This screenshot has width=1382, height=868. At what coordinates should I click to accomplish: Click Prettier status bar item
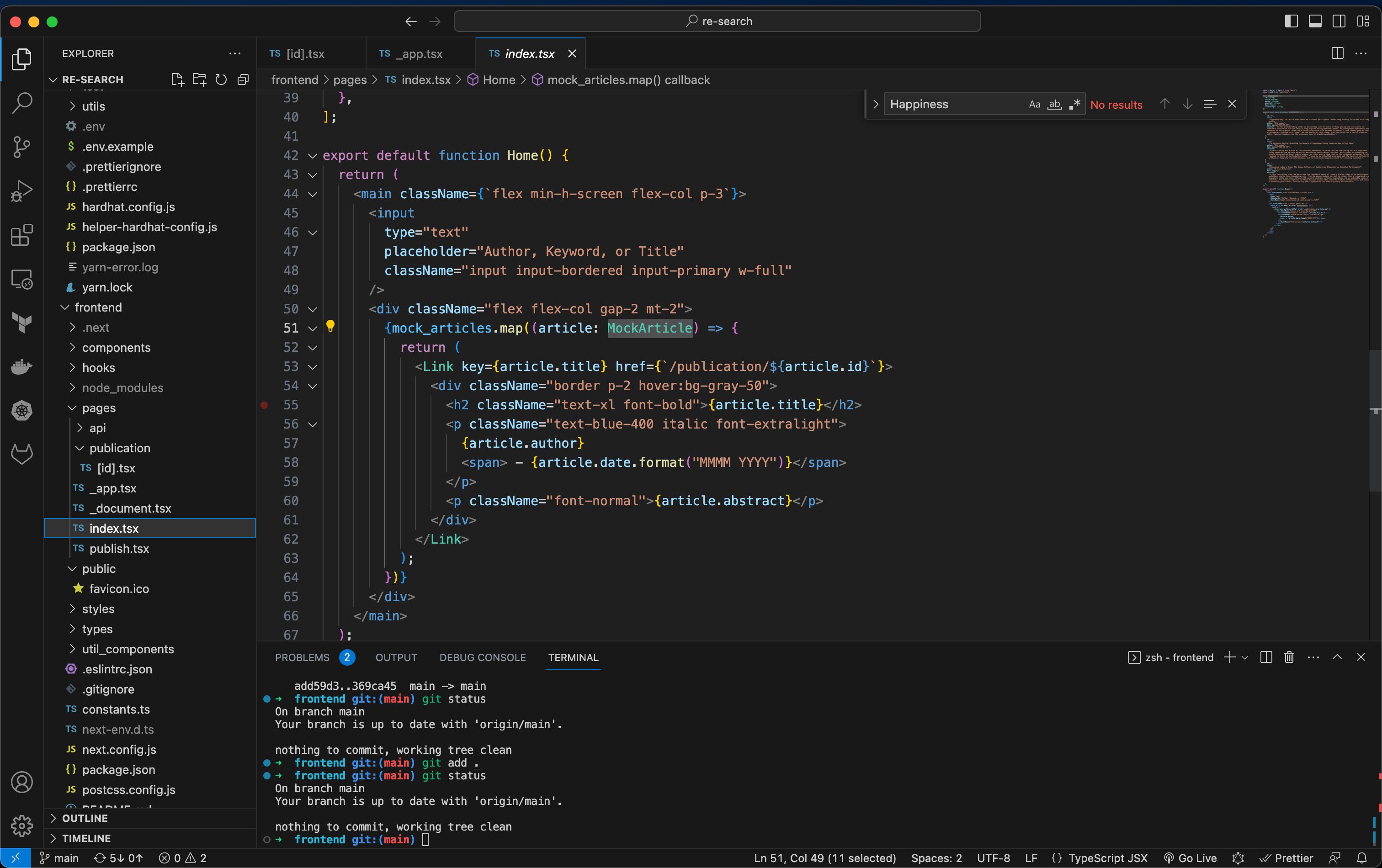(1286, 858)
